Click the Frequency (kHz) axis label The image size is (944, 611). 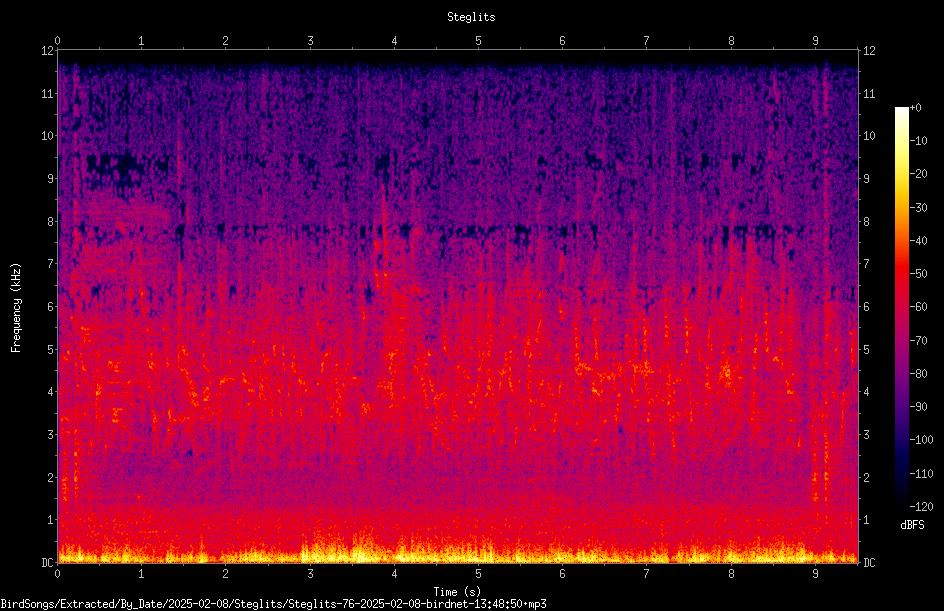point(16,308)
